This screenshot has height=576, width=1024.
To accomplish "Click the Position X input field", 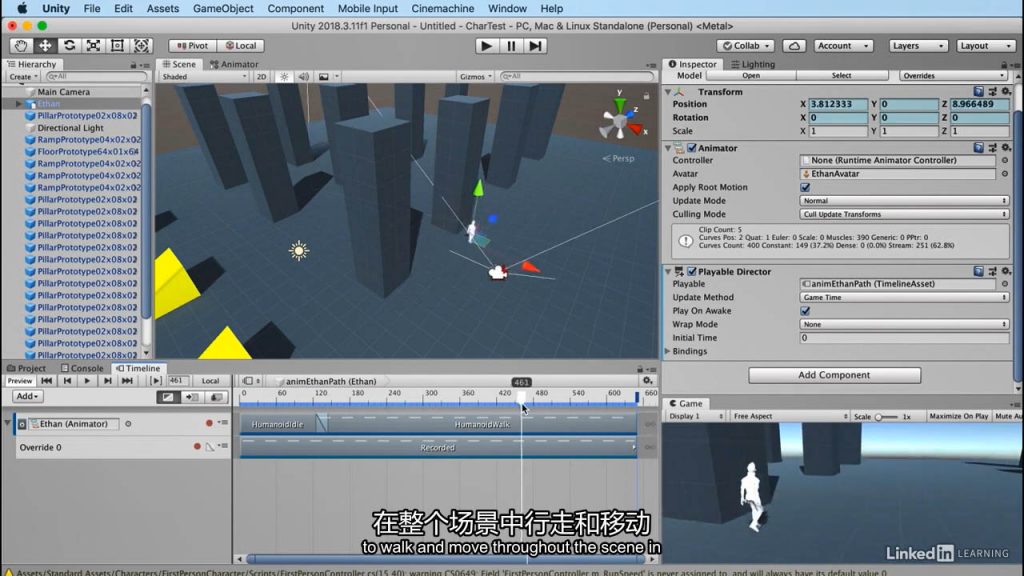I will [x=838, y=104].
